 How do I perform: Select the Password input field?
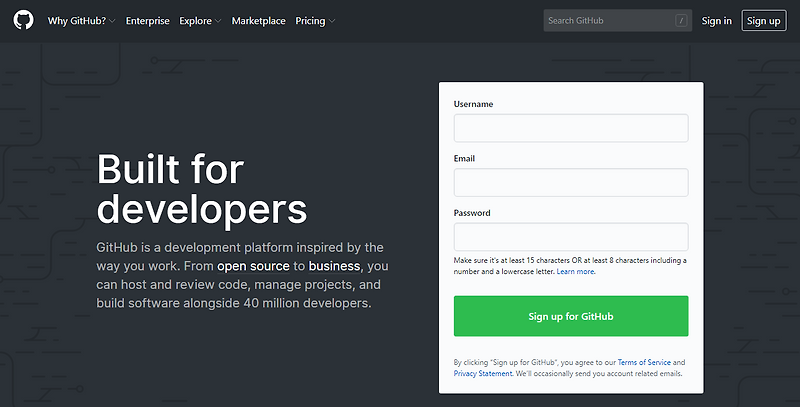point(571,237)
